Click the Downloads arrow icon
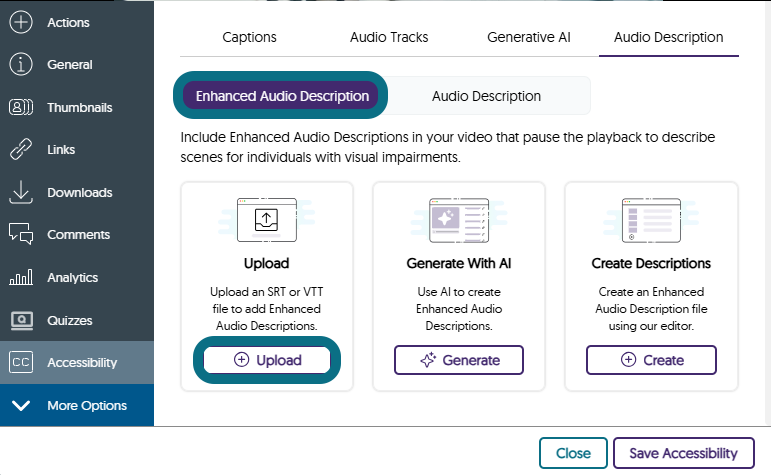The image size is (771, 475). (x=21, y=192)
